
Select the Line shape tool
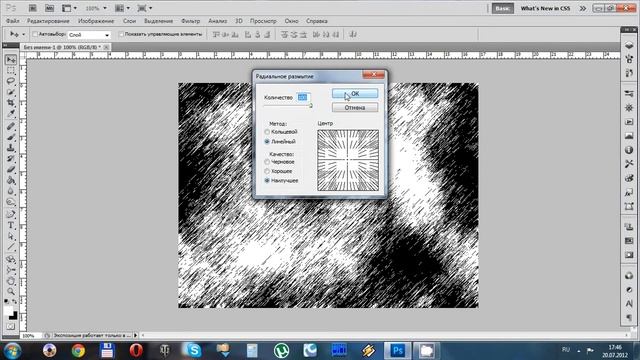[11, 247]
